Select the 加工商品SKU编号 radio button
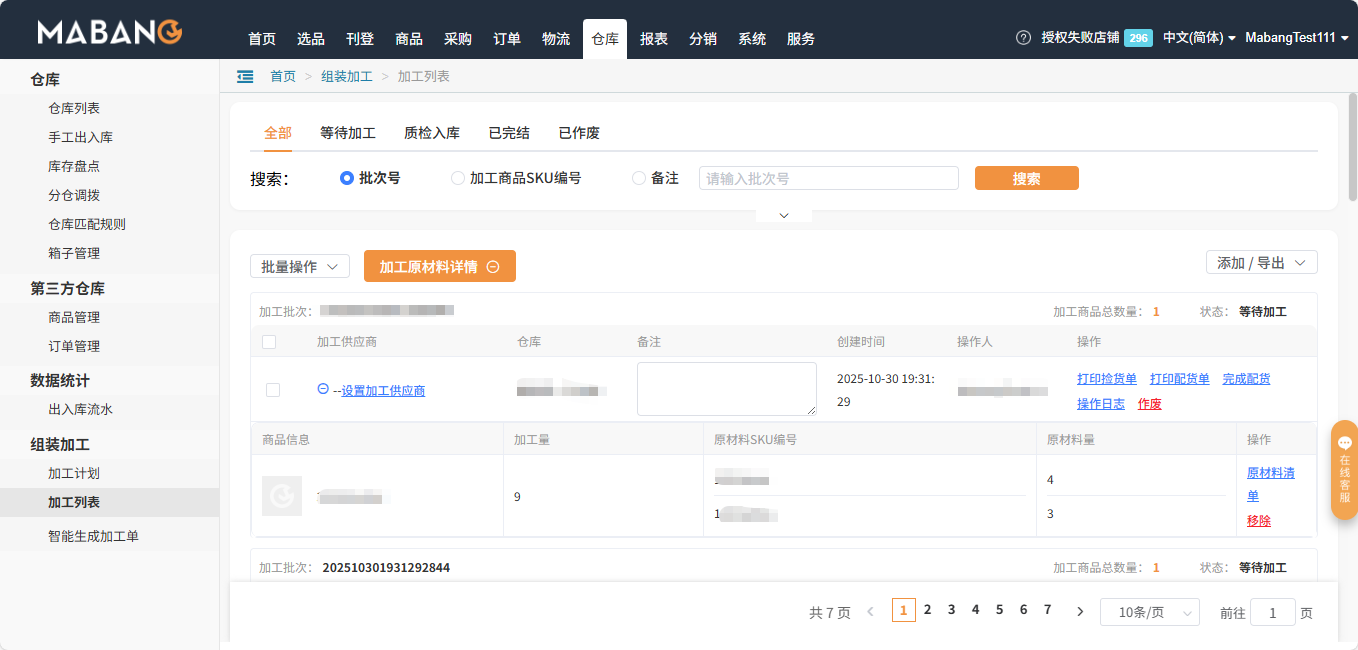This screenshot has width=1358, height=650. coord(457,178)
